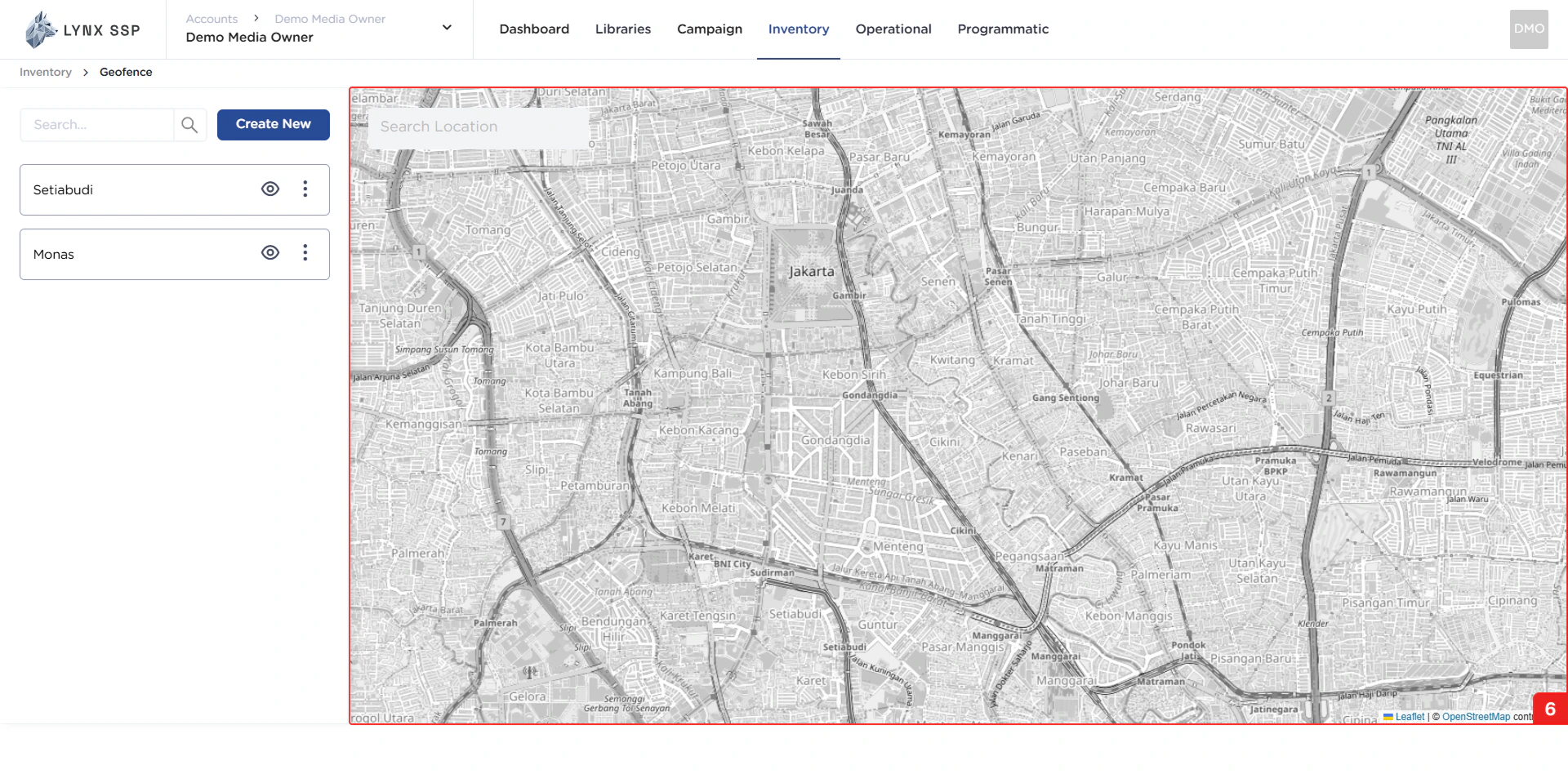Click the DMO user avatar
The height and width of the screenshot is (774, 1568).
1529,29
